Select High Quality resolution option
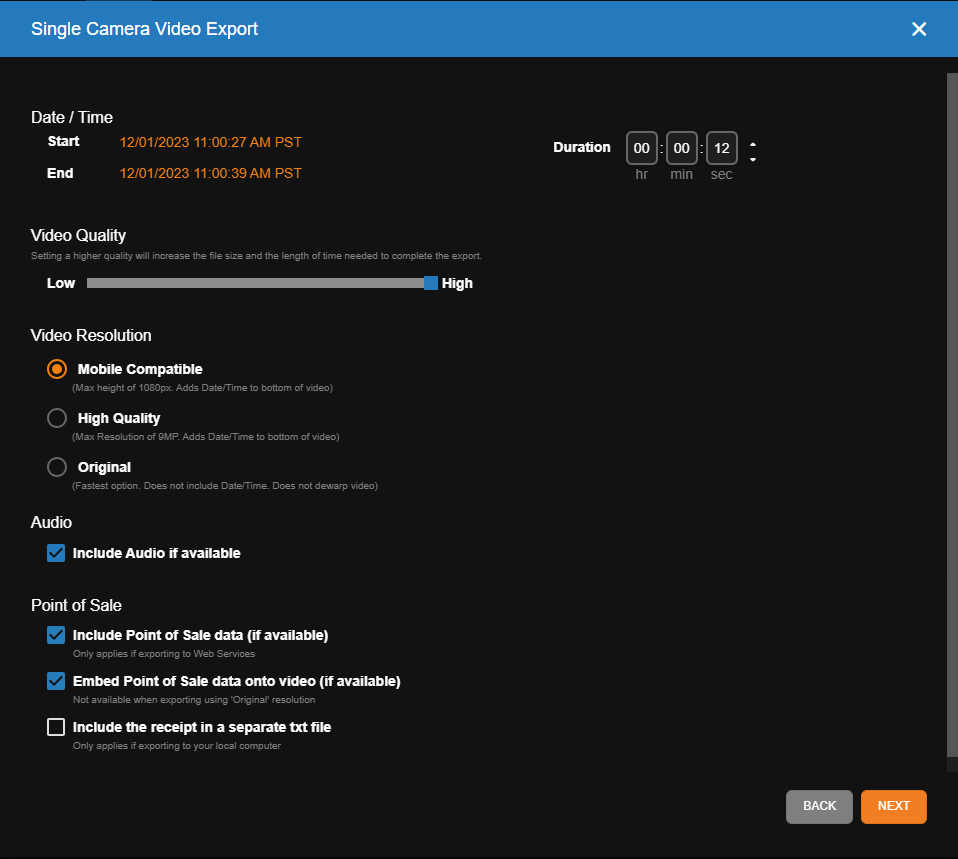This screenshot has height=859, width=958. pos(57,418)
